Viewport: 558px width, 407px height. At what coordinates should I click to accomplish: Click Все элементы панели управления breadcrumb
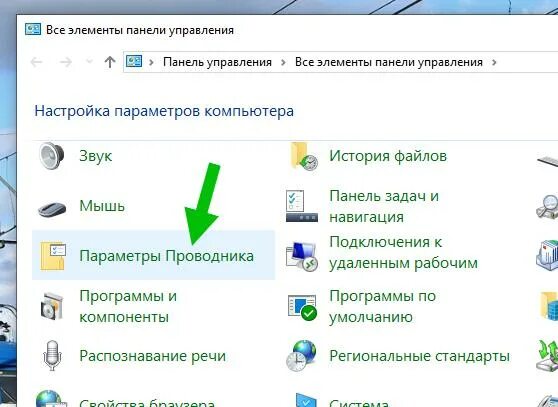(x=389, y=62)
